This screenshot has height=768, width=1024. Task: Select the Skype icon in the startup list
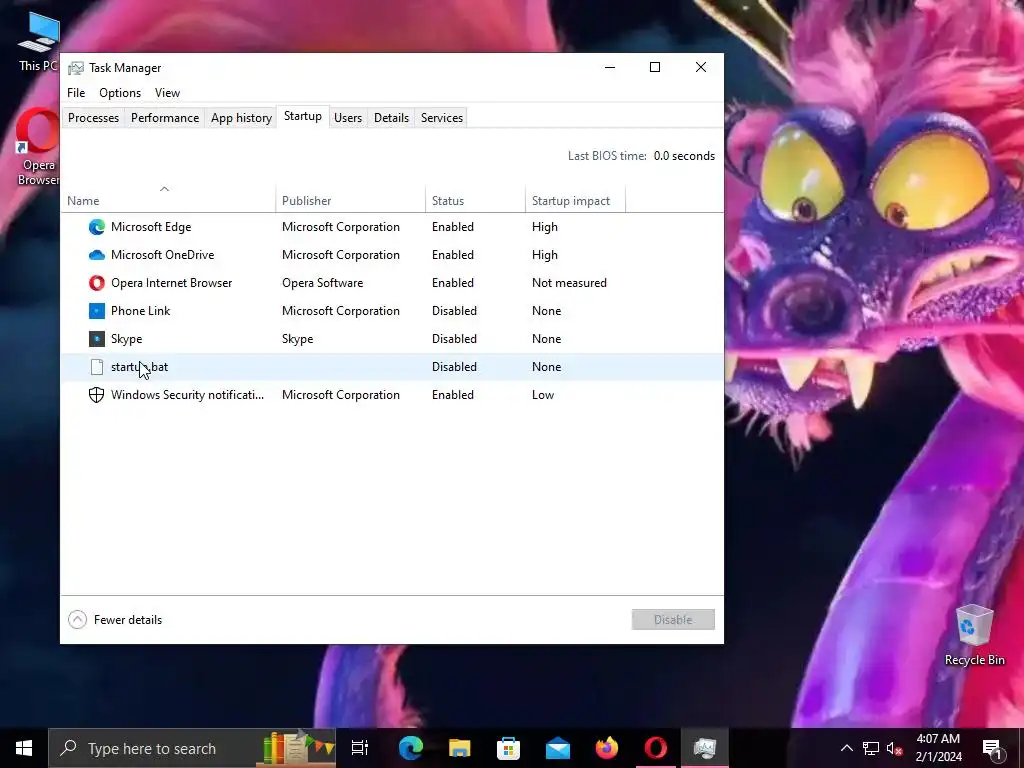tap(97, 339)
